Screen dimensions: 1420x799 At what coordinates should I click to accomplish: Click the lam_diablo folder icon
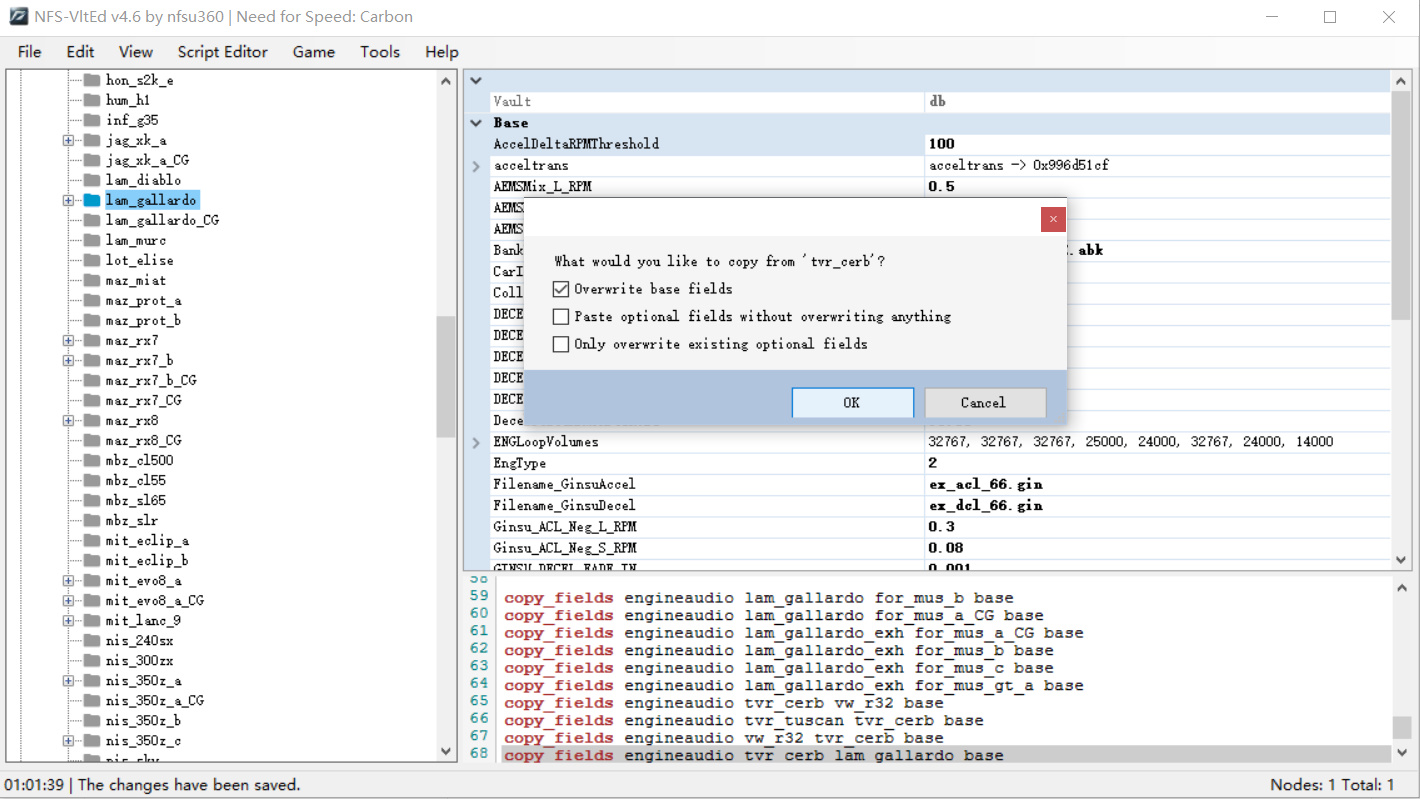92,180
